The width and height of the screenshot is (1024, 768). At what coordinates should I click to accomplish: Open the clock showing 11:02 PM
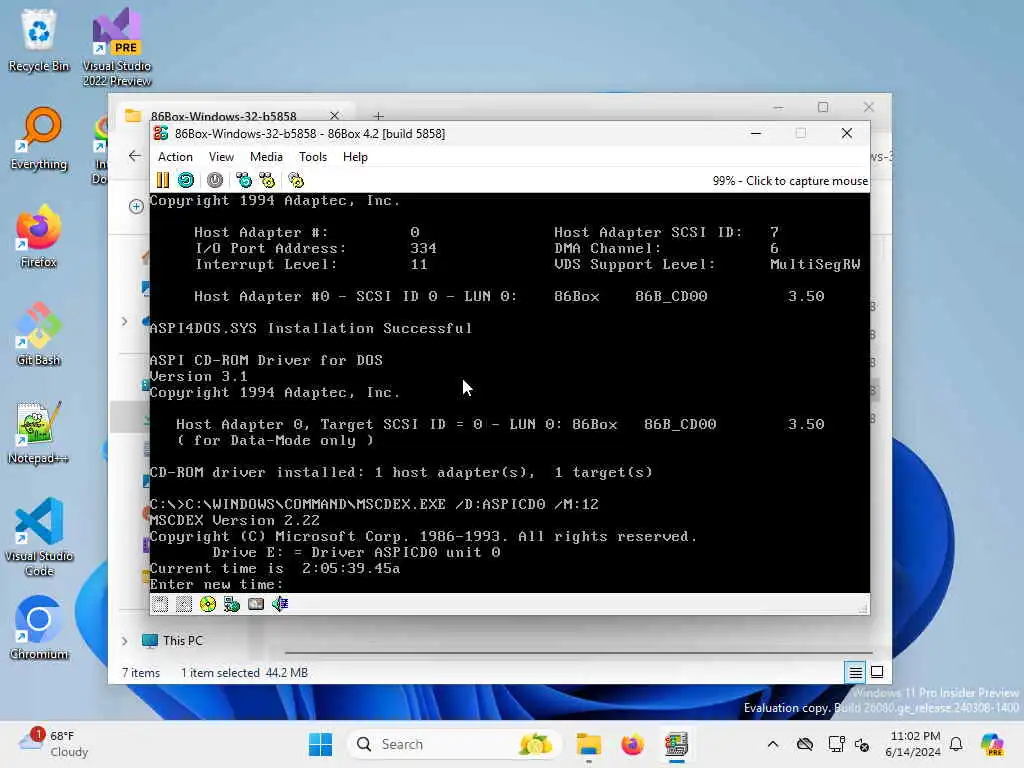[x=913, y=744]
